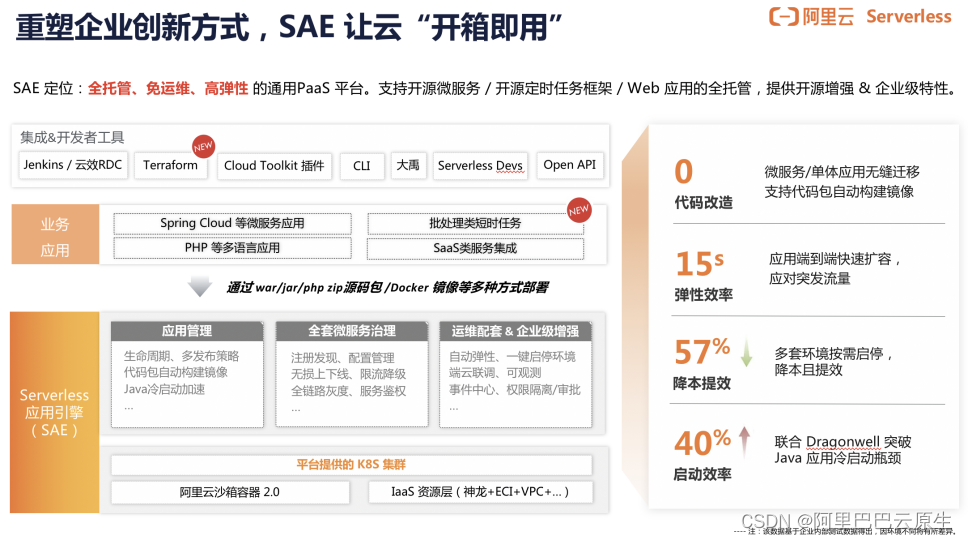Viewport: 968px width, 540px height.
Task: Click the 弹性效率 label
Action: coord(703,295)
